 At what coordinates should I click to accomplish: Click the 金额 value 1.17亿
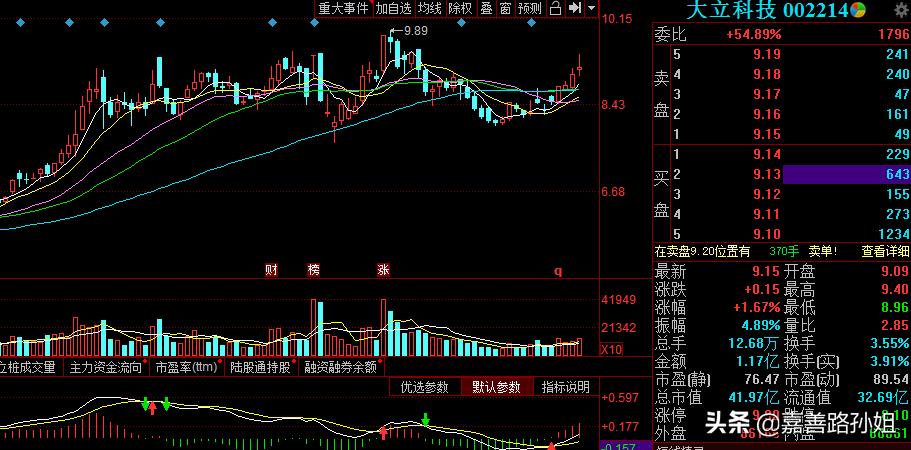pos(757,361)
